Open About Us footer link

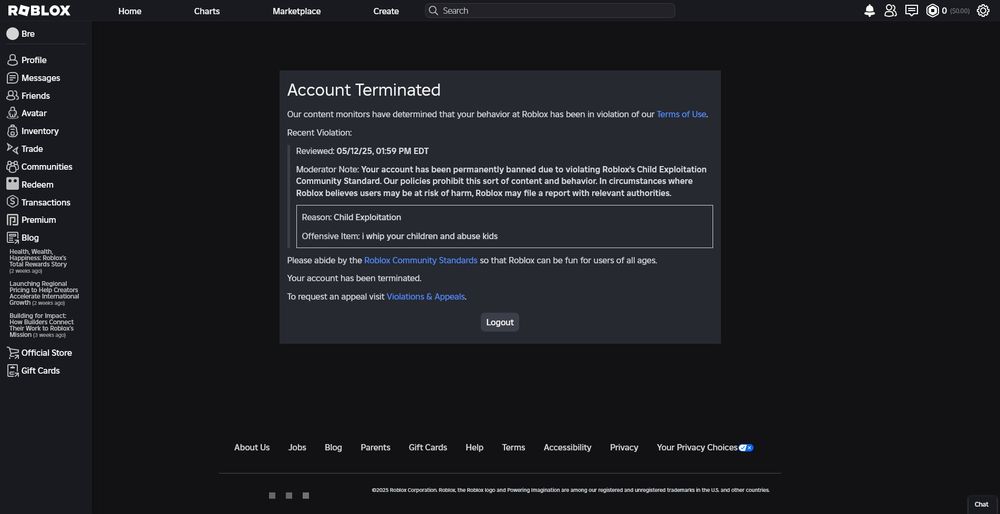(252, 448)
